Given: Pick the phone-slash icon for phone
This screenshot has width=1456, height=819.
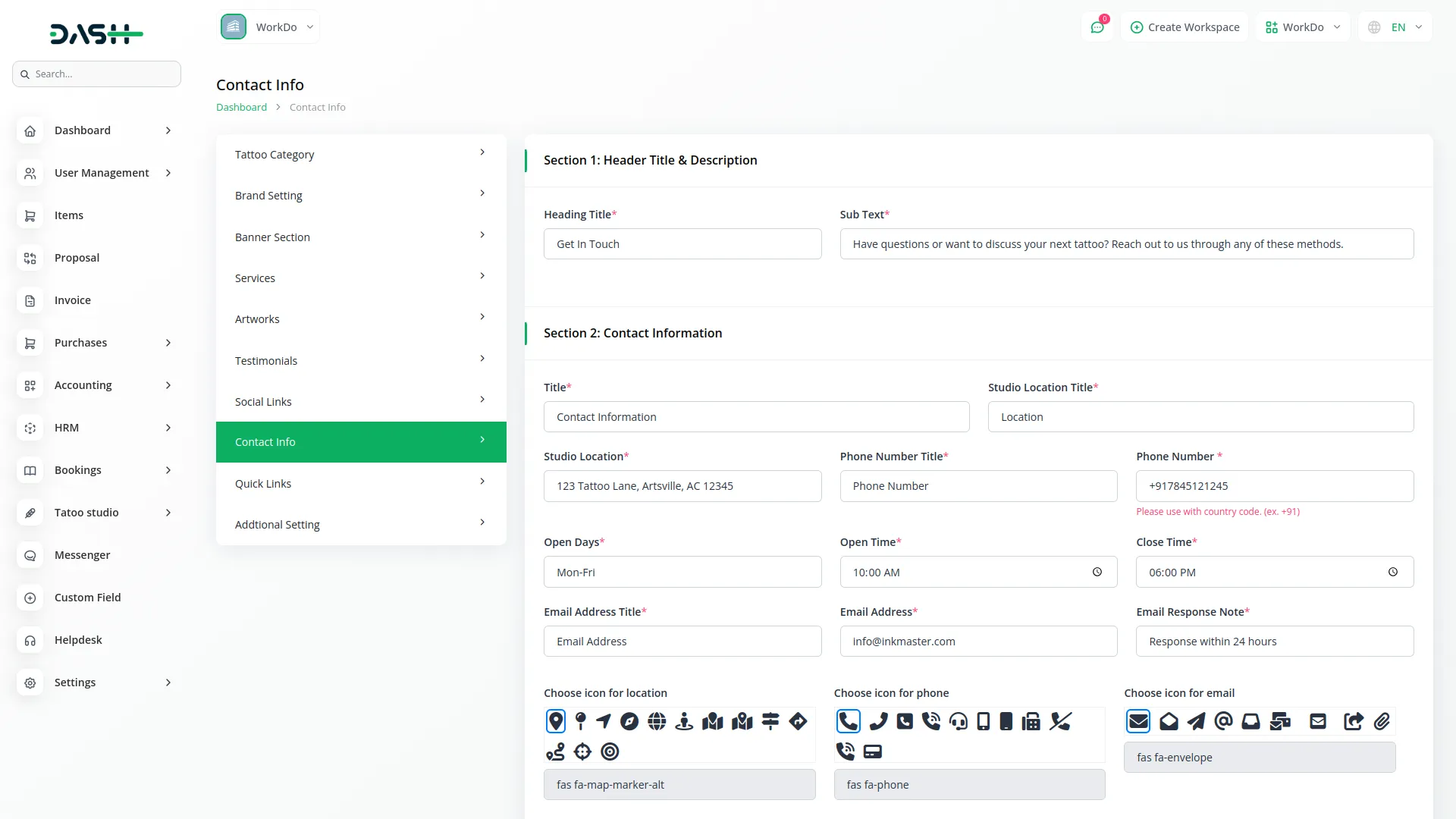Looking at the screenshot, I should (x=1060, y=721).
